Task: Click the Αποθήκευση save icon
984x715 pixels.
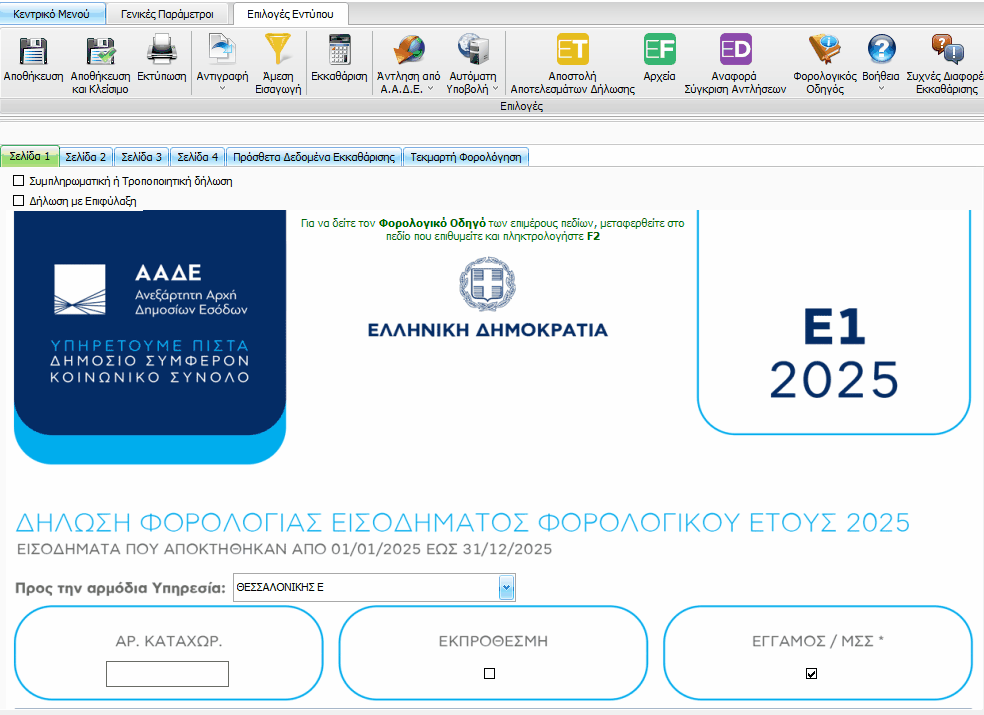Action: coord(34,52)
